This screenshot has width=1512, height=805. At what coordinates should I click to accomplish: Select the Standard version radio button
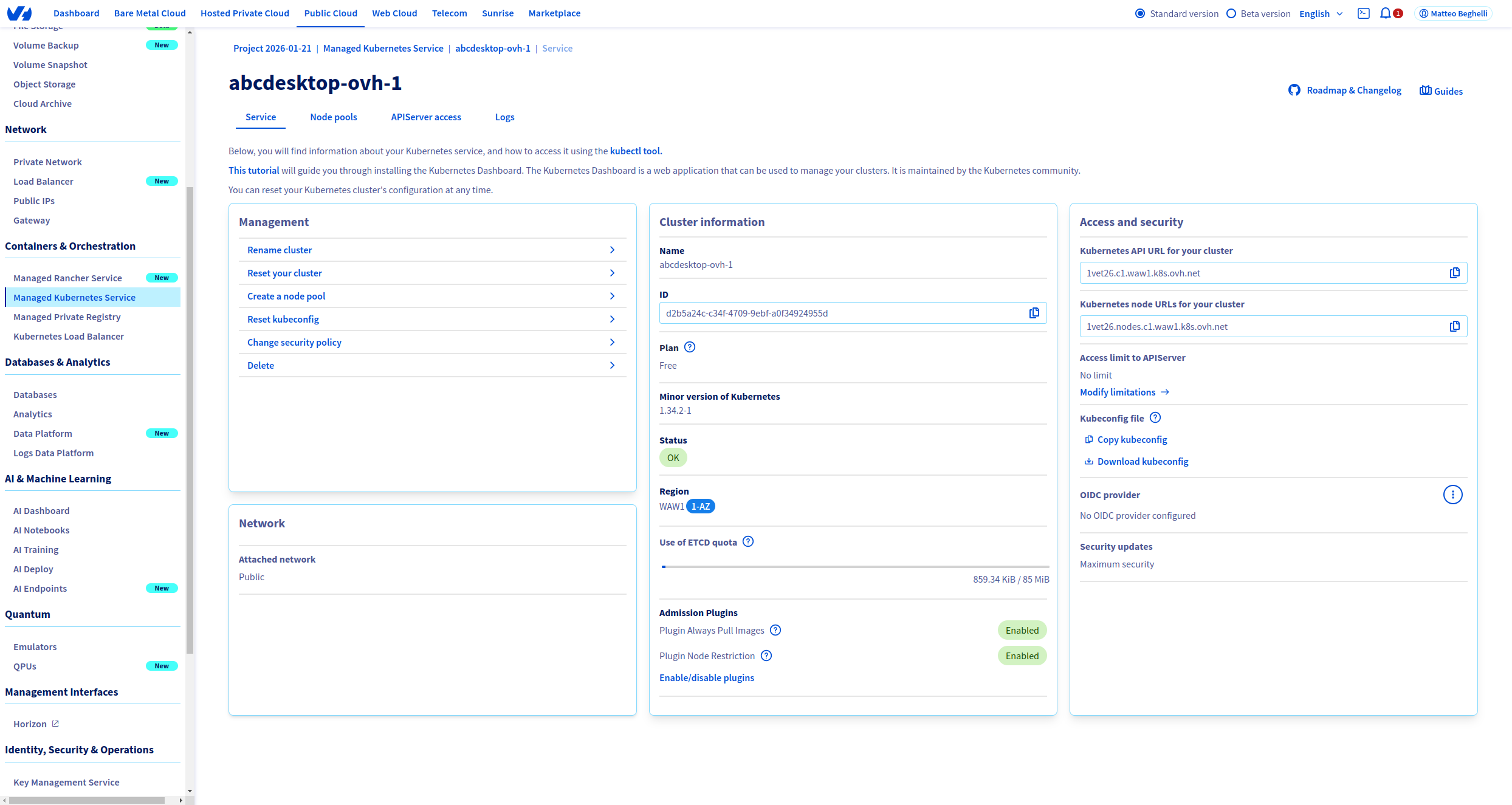(1139, 13)
